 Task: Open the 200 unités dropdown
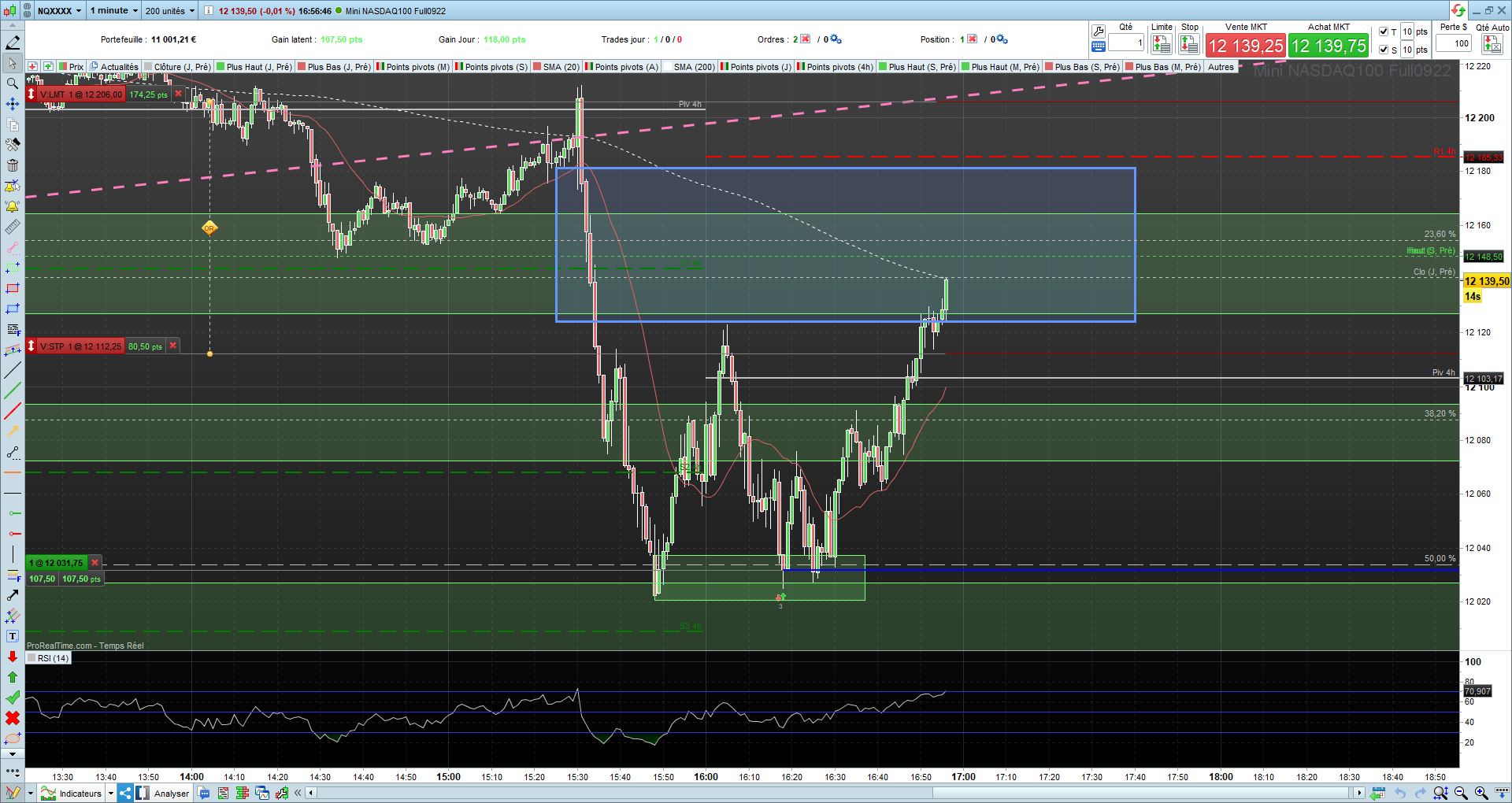tap(169, 10)
